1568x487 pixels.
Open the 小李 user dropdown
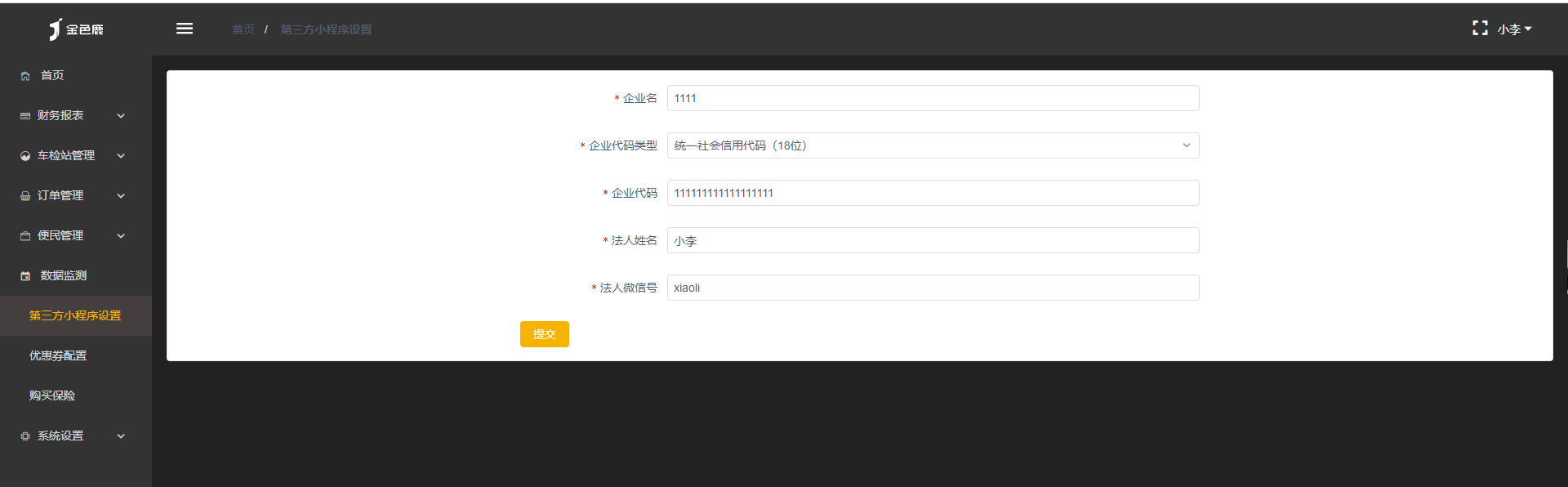click(1514, 29)
